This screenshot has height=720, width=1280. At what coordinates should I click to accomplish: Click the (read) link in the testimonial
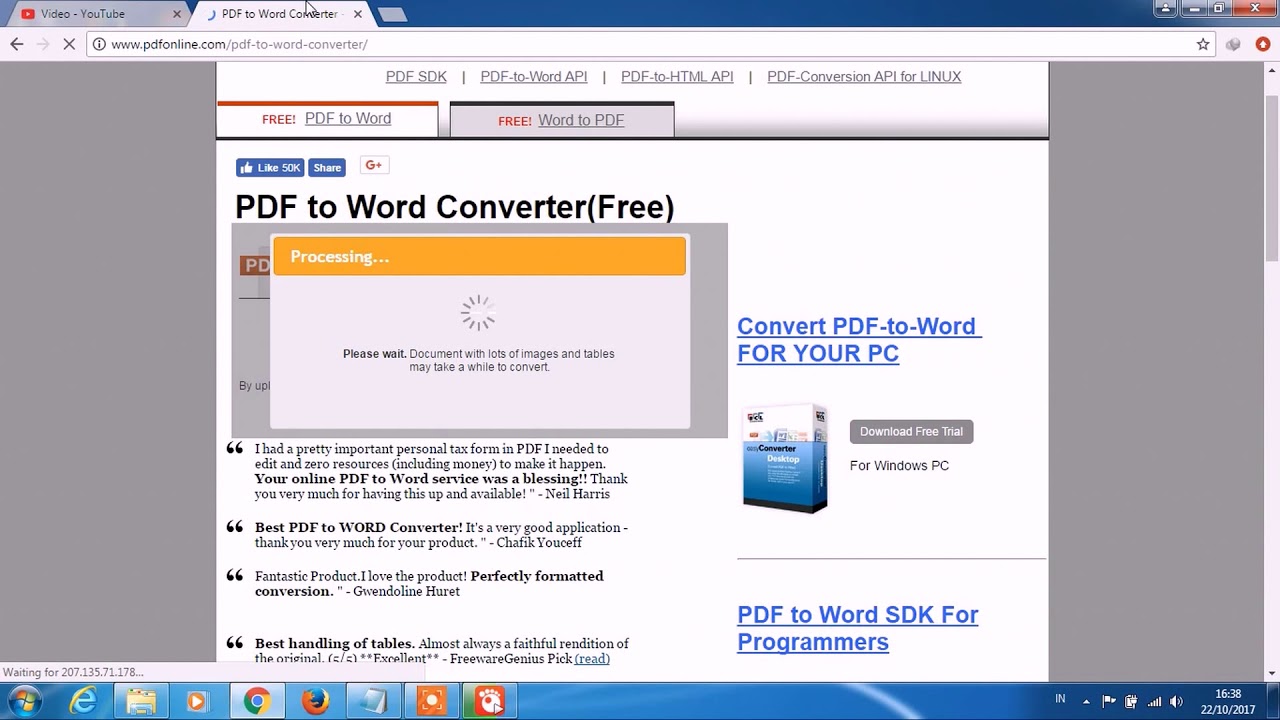click(592, 658)
